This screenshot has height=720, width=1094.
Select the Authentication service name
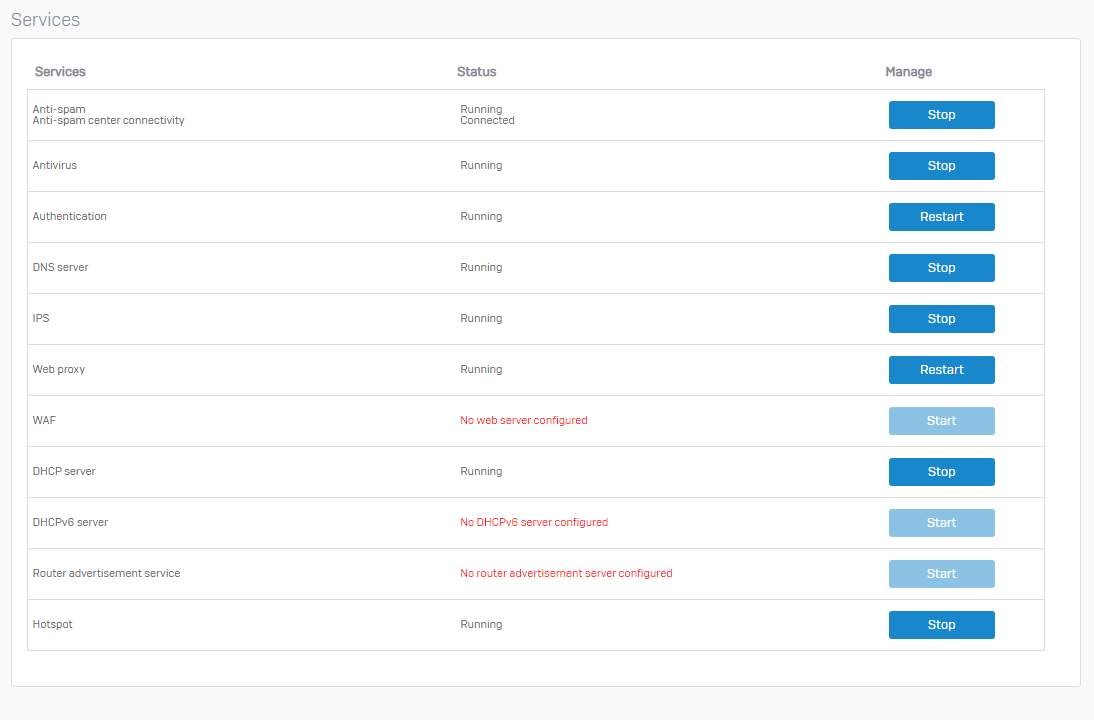[x=70, y=216]
